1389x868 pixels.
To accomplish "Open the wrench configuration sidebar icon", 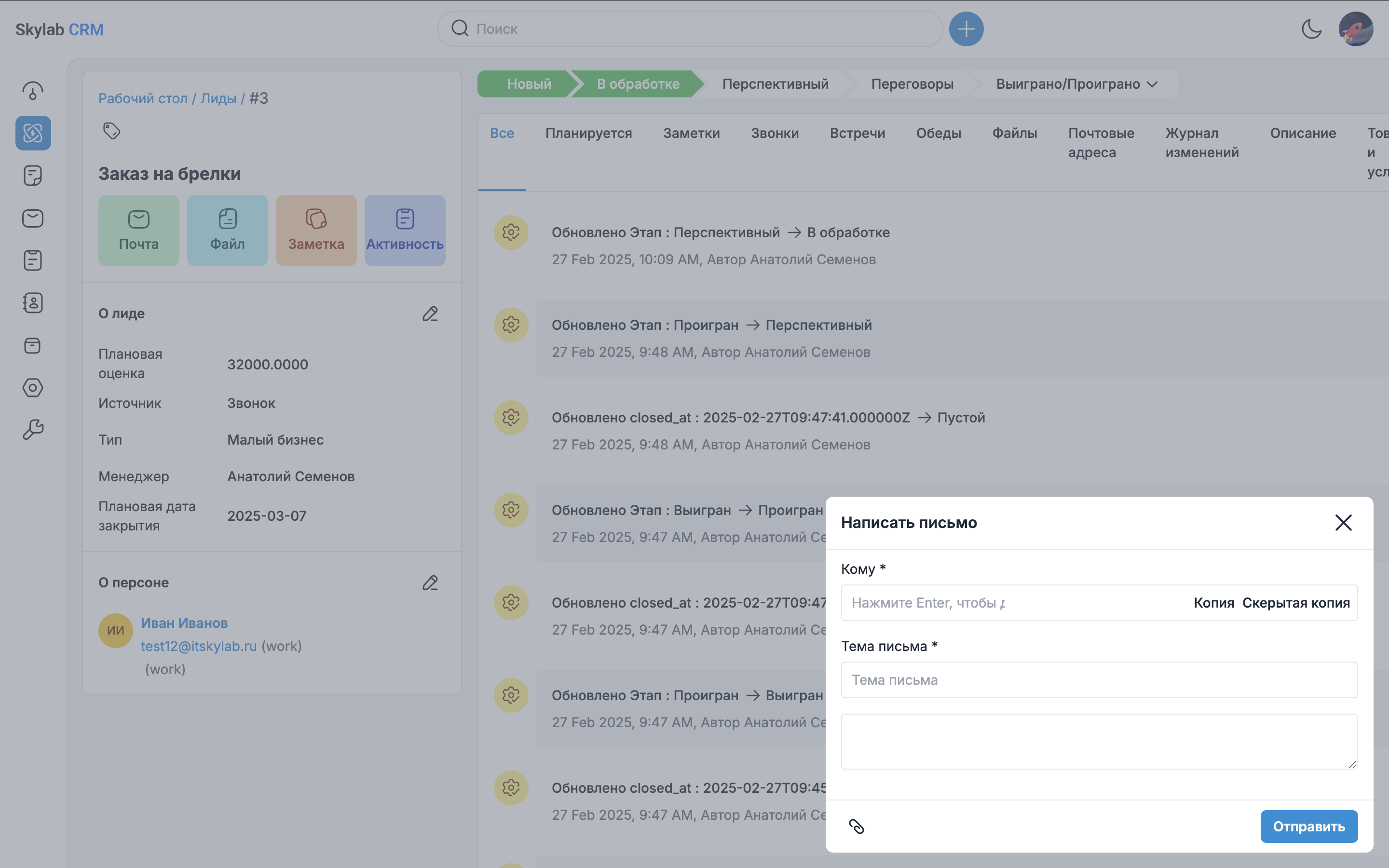I will pos(33,429).
